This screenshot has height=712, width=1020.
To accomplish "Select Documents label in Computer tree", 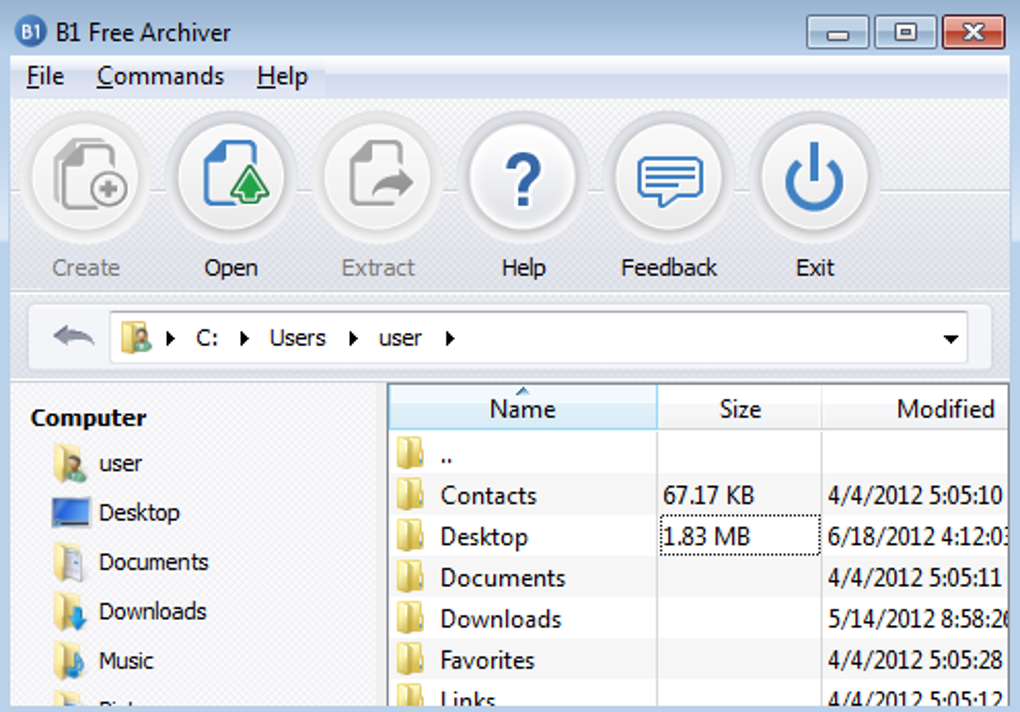I will click(154, 562).
